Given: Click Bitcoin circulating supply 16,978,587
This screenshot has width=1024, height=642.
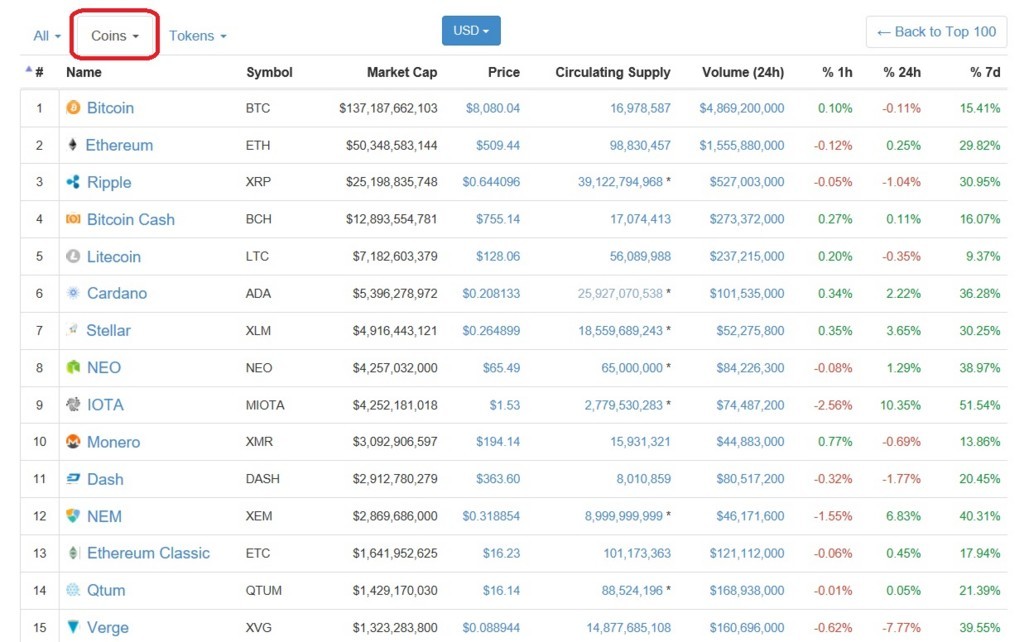Looking at the screenshot, I should (640, 108).
